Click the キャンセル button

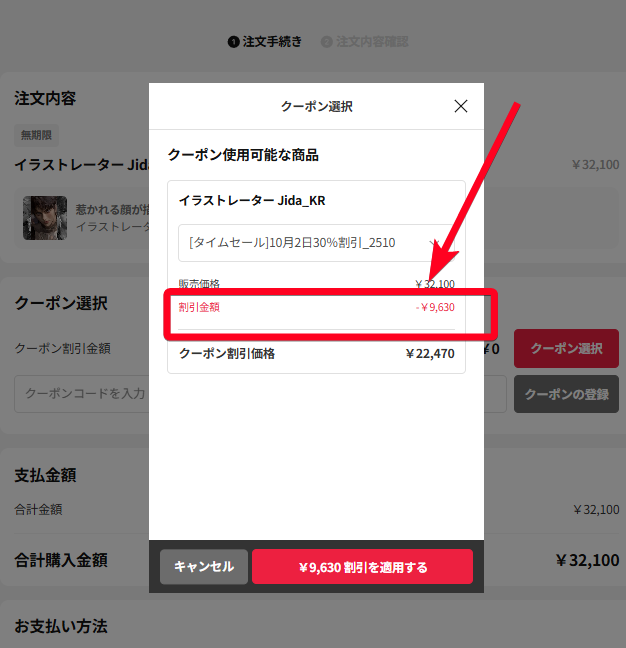coord(204,567)
